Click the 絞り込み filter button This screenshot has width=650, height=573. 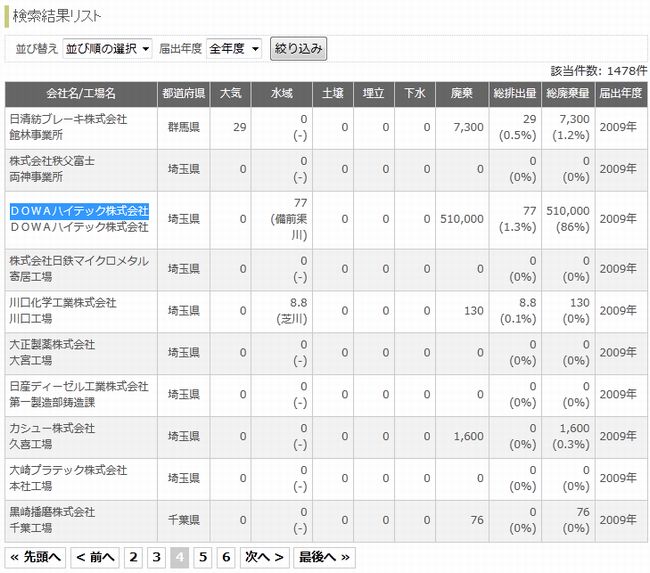click(x=298, y=49)
